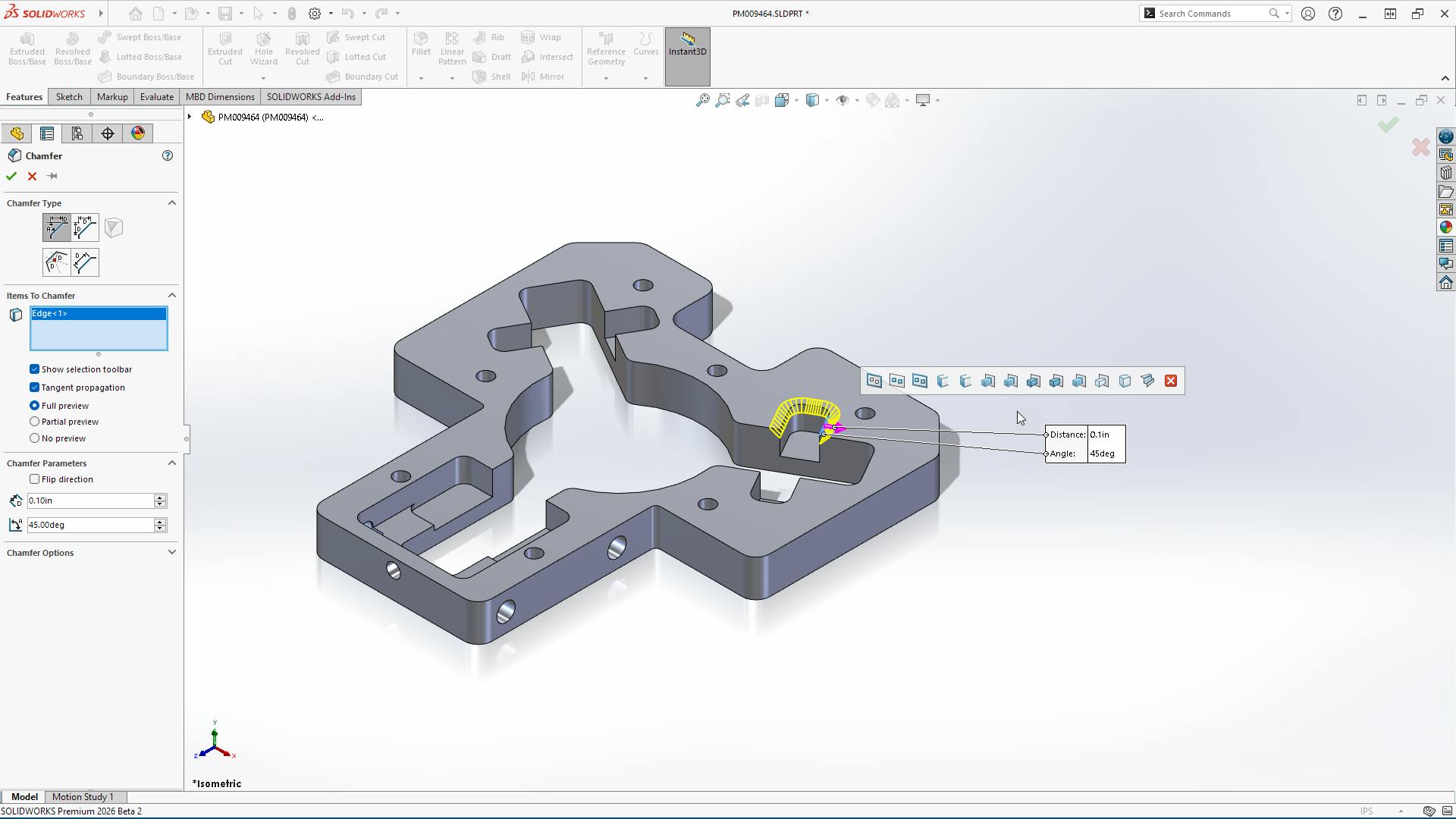The width and height of the screenshot is (1456, 819).
Task: Choose the Partial preview radio option
Action: click(34, 422)
